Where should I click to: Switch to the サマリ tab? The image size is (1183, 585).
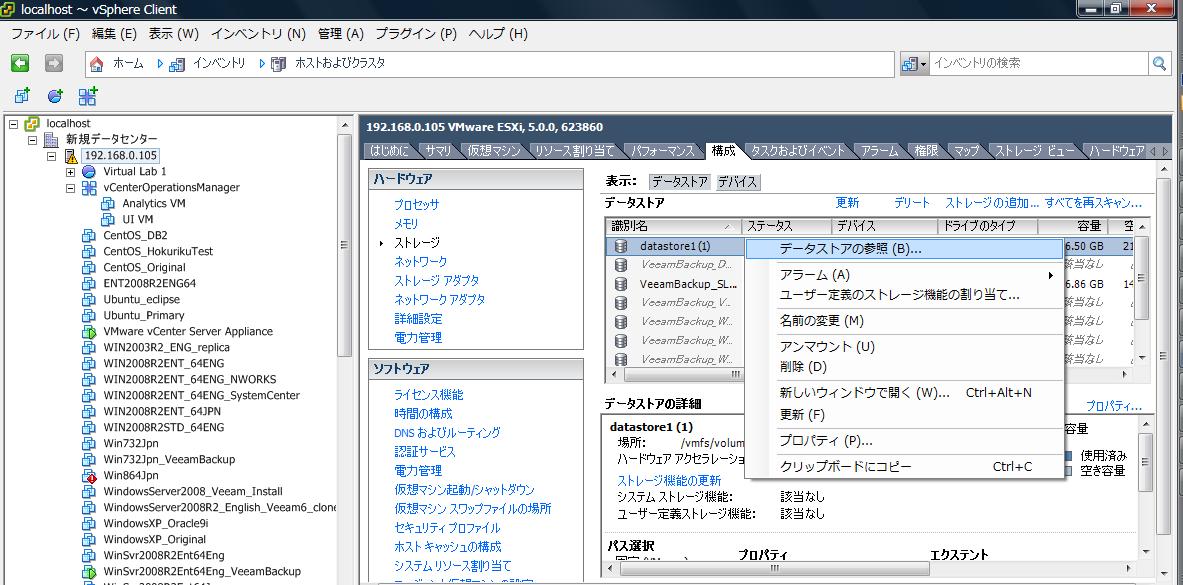tap(438, 151)
